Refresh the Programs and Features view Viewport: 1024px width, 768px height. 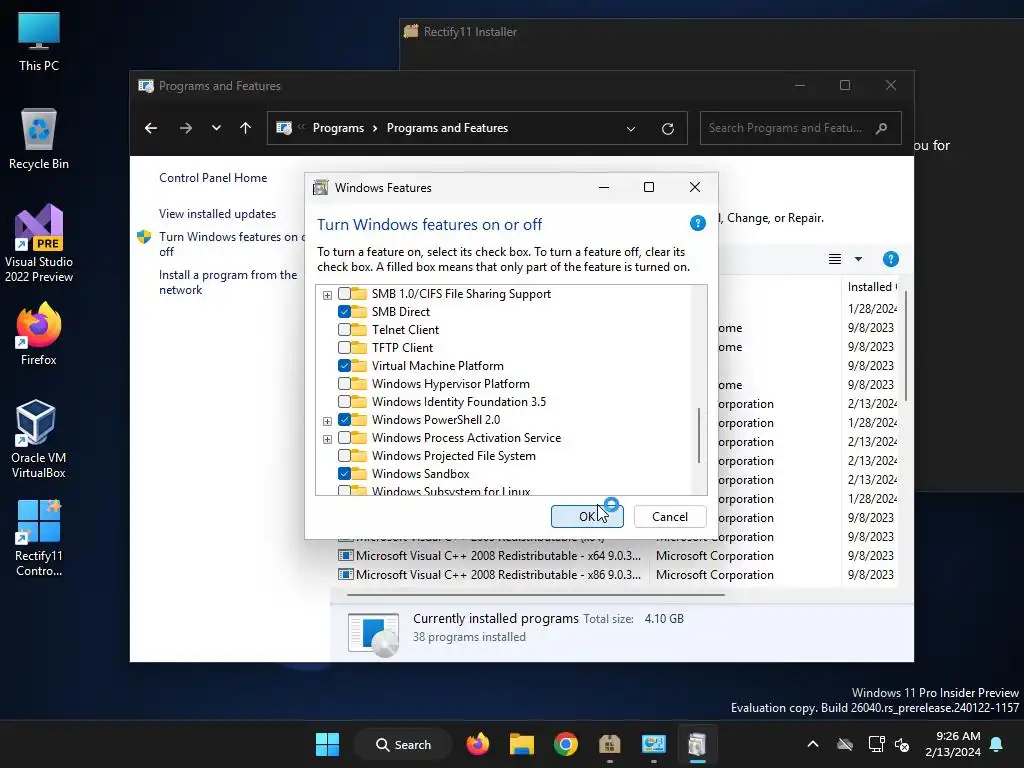(x=667, y=129)
